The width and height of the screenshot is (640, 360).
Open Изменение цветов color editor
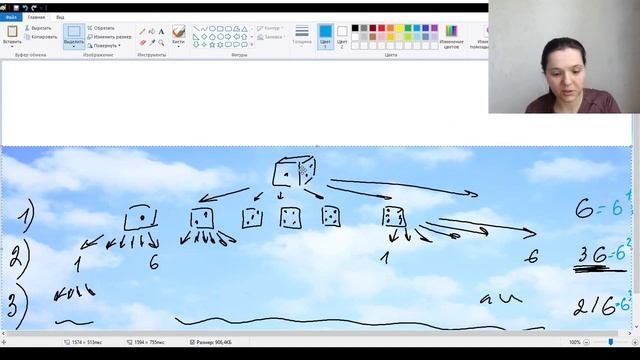point(451,36)
